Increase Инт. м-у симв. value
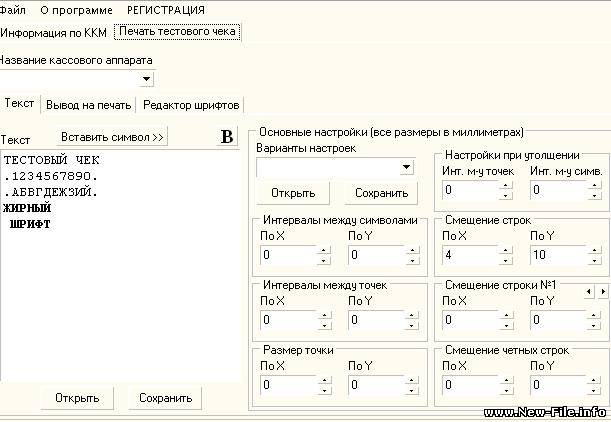This screenshot has width=611, height=422. click(x=594, y=185)
